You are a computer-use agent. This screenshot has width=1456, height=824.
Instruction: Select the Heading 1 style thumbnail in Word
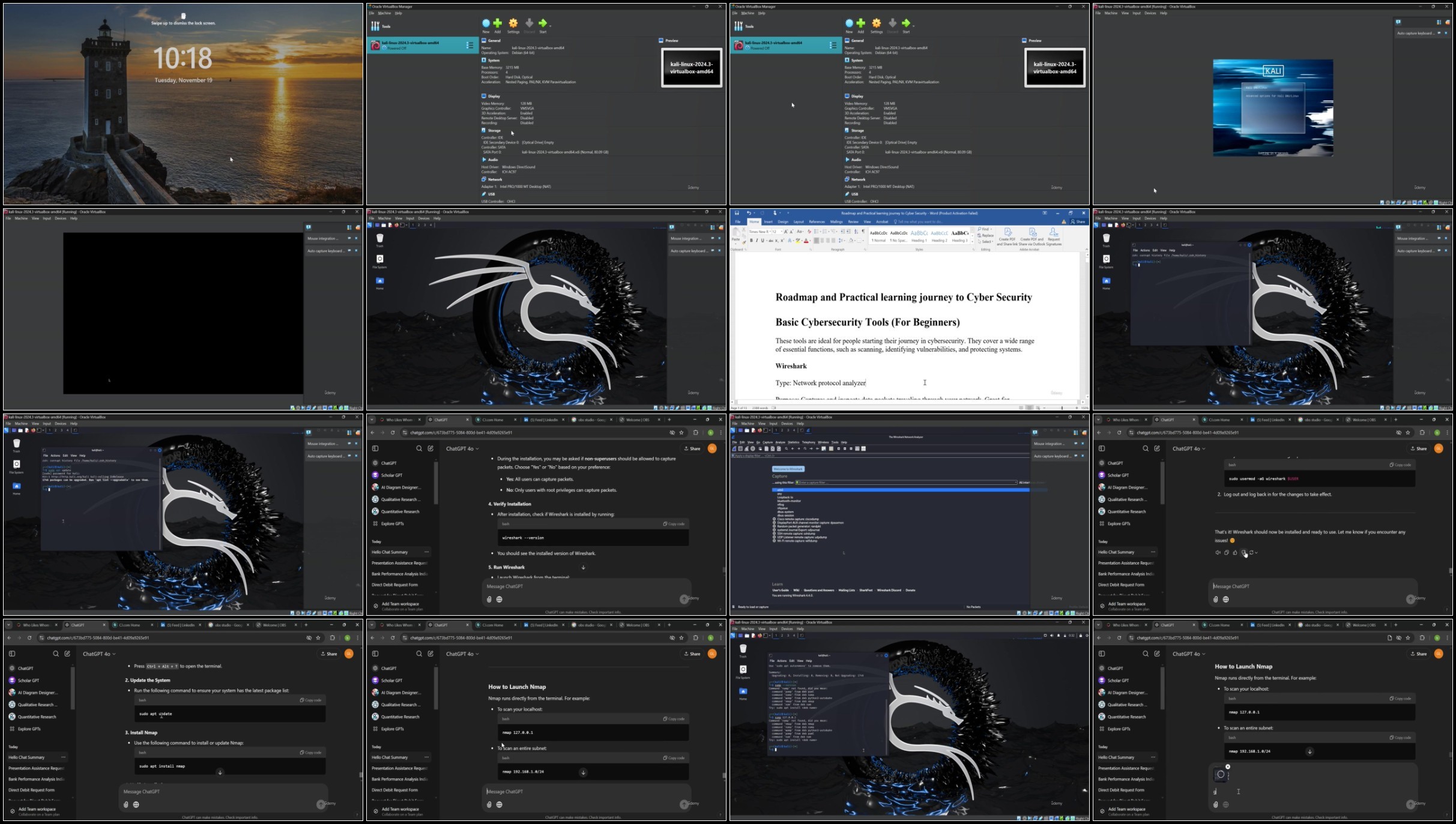click(x=919, y=236)
